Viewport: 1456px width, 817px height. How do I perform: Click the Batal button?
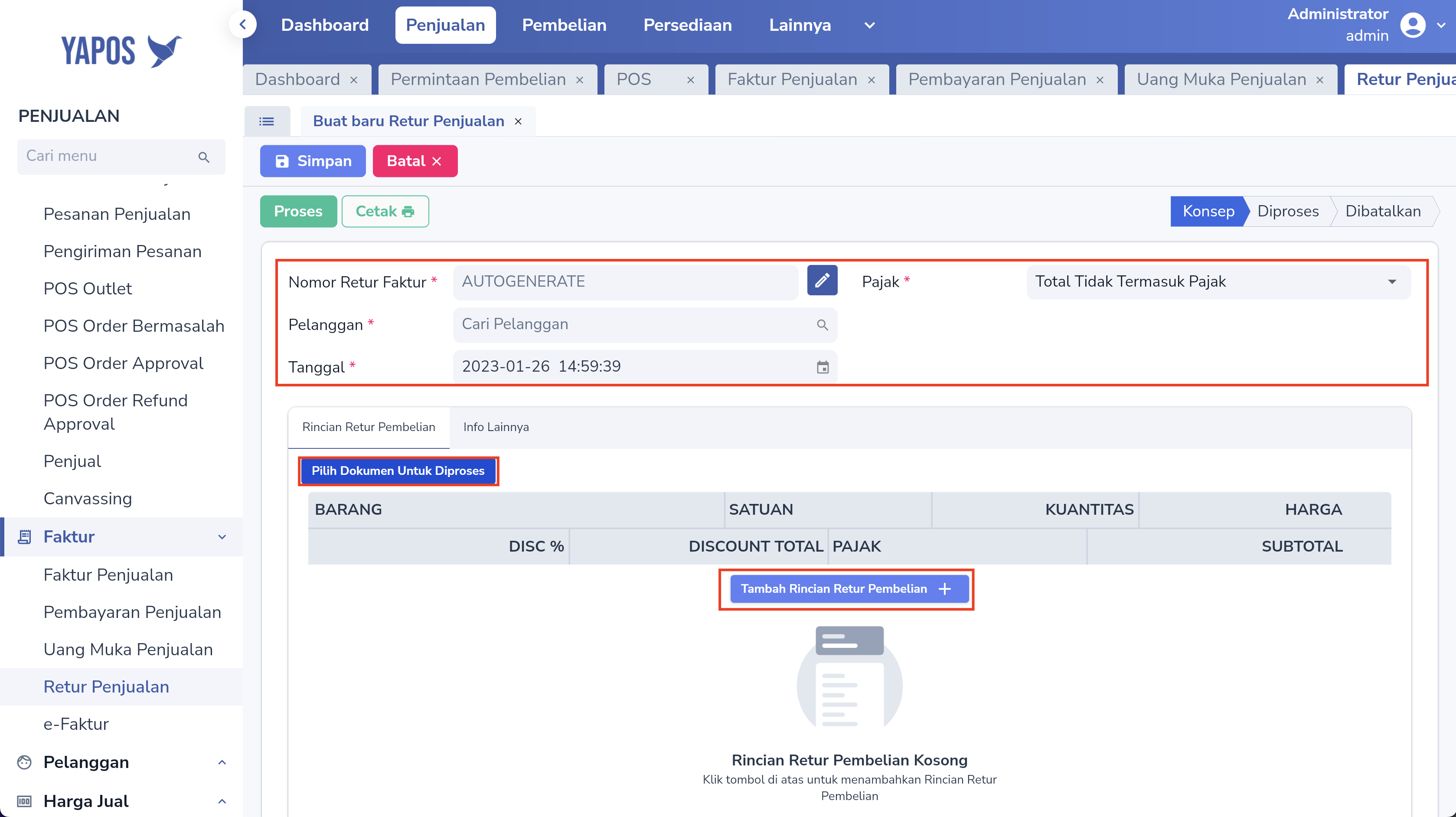point(415,161)
